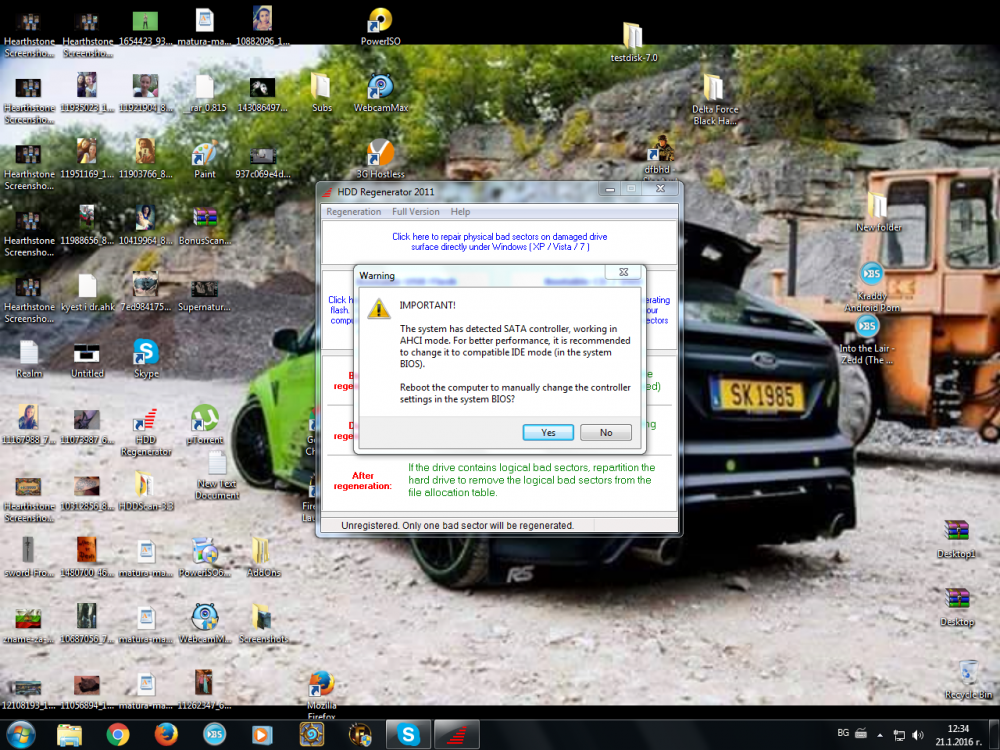Select Into the Lair - Zedd file
The width and height of the screenshot is (1000, 750).
point(867,341)
